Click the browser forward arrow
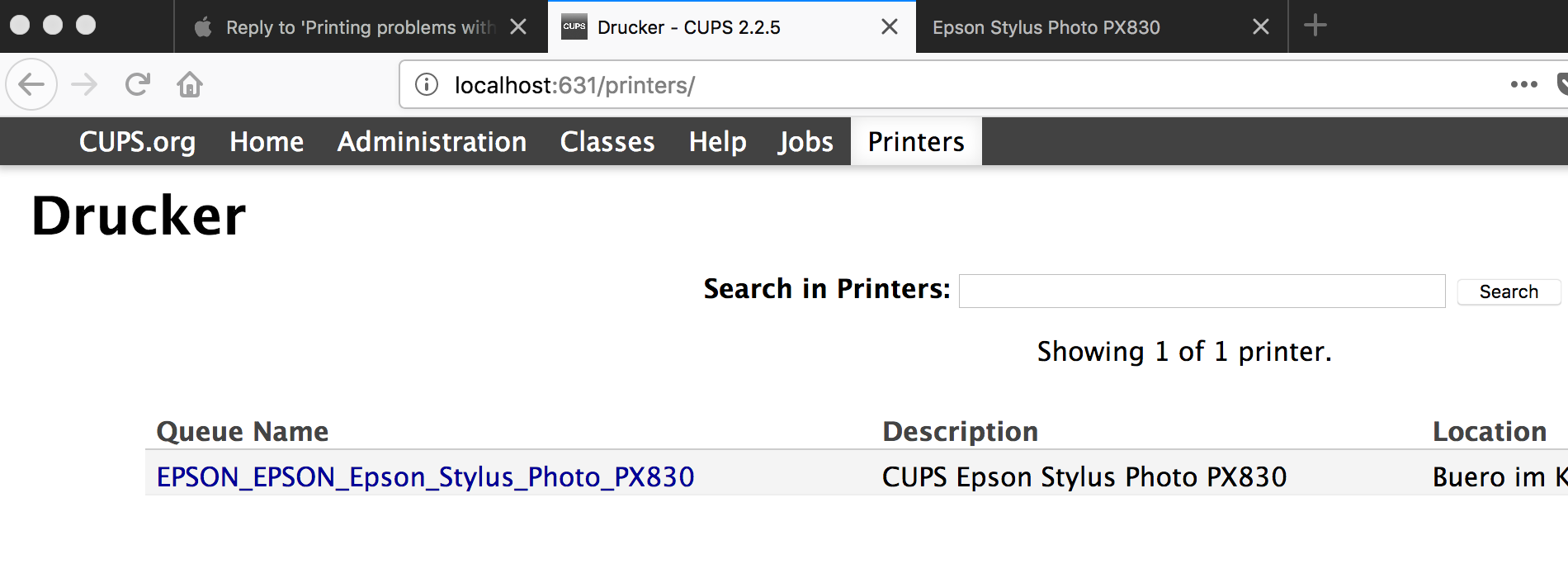 [85, 84]
